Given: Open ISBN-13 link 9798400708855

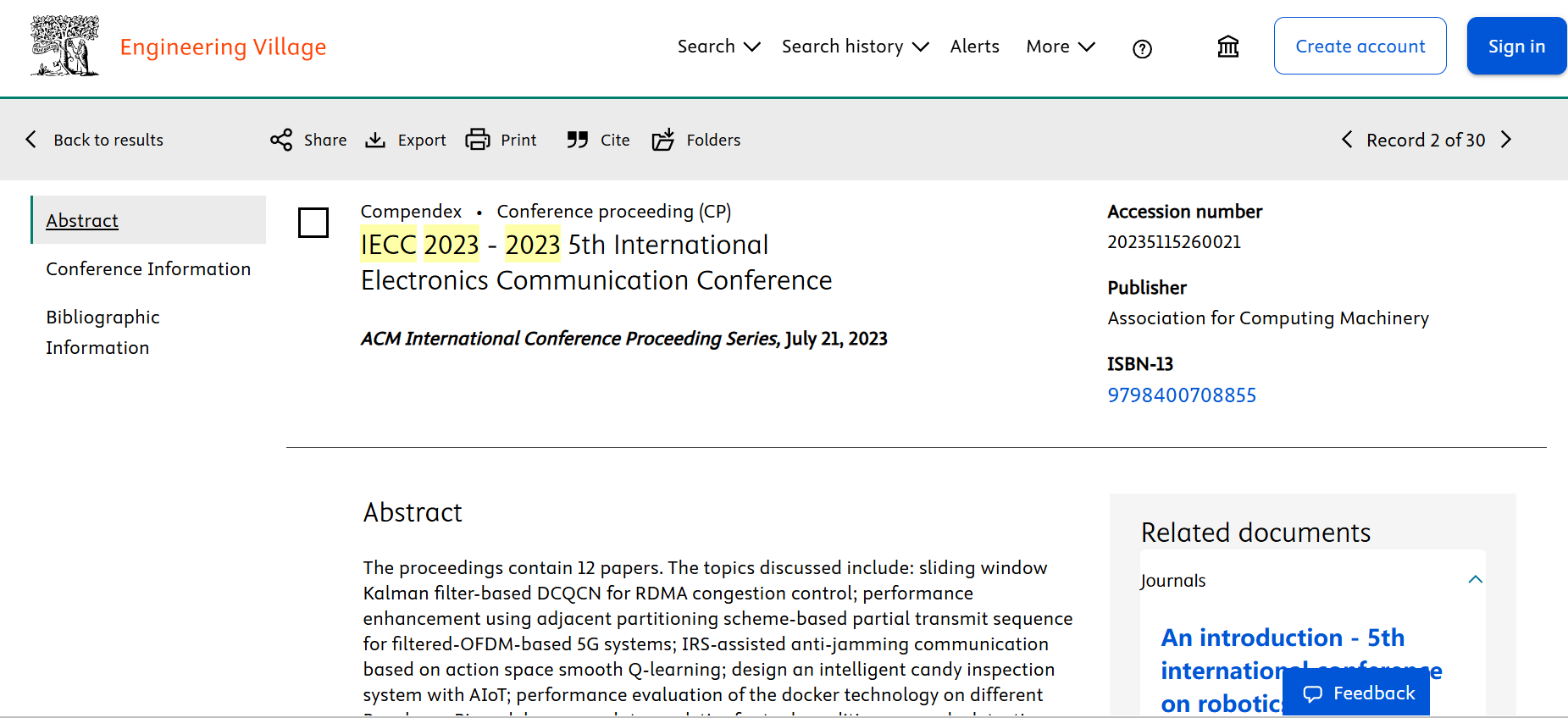Looking at the screenshot, I should (x=1182, y=395).
